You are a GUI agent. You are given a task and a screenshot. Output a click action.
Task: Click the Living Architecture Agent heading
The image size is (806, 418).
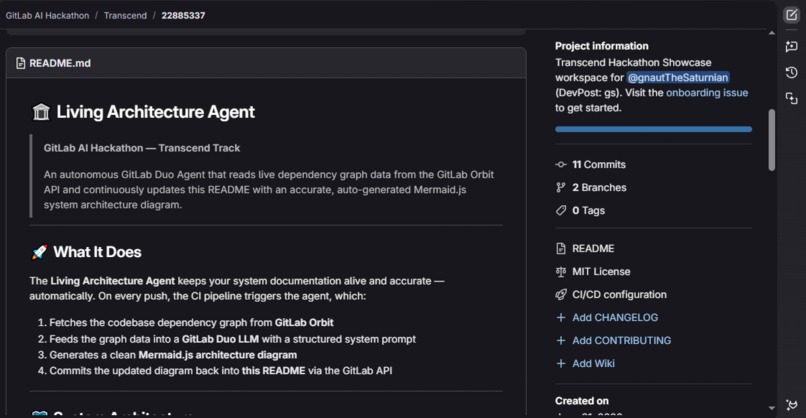(155, 112)
